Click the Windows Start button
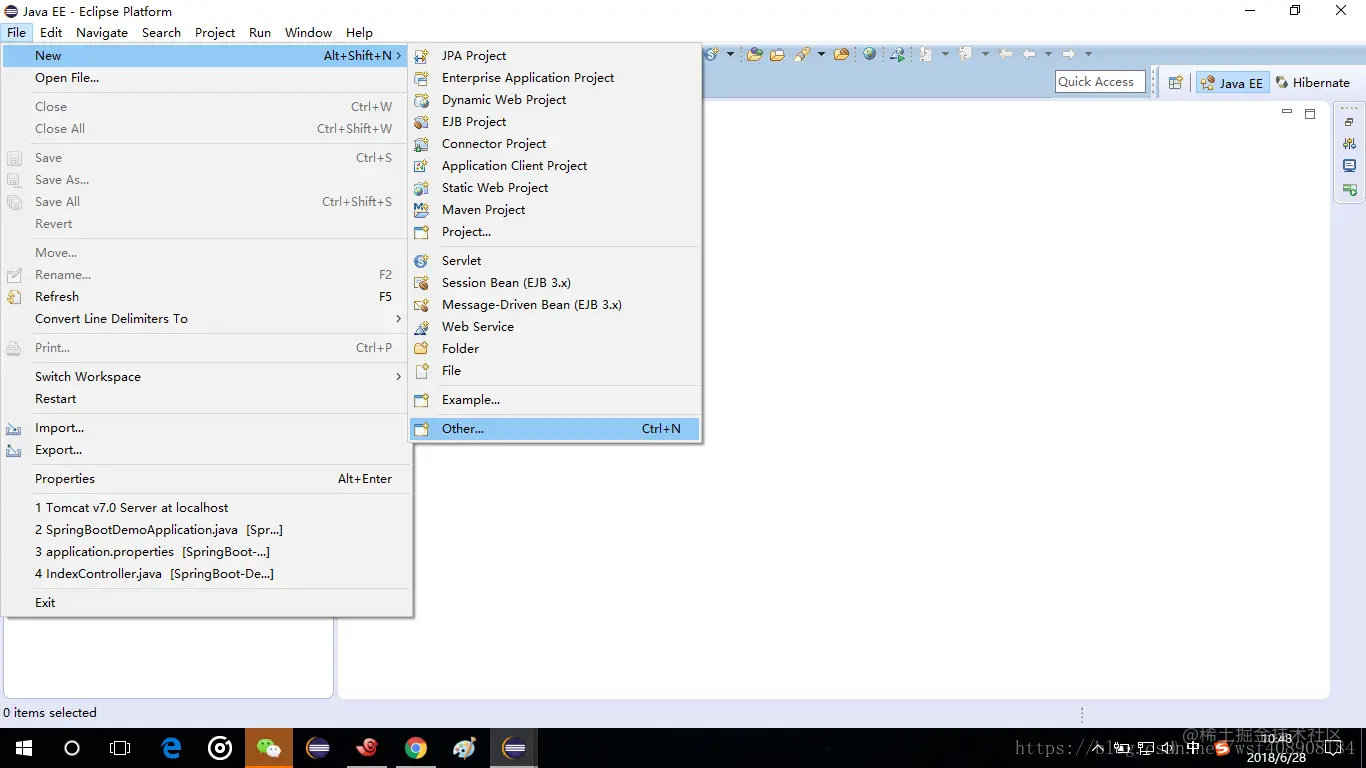 pos(24,748)
